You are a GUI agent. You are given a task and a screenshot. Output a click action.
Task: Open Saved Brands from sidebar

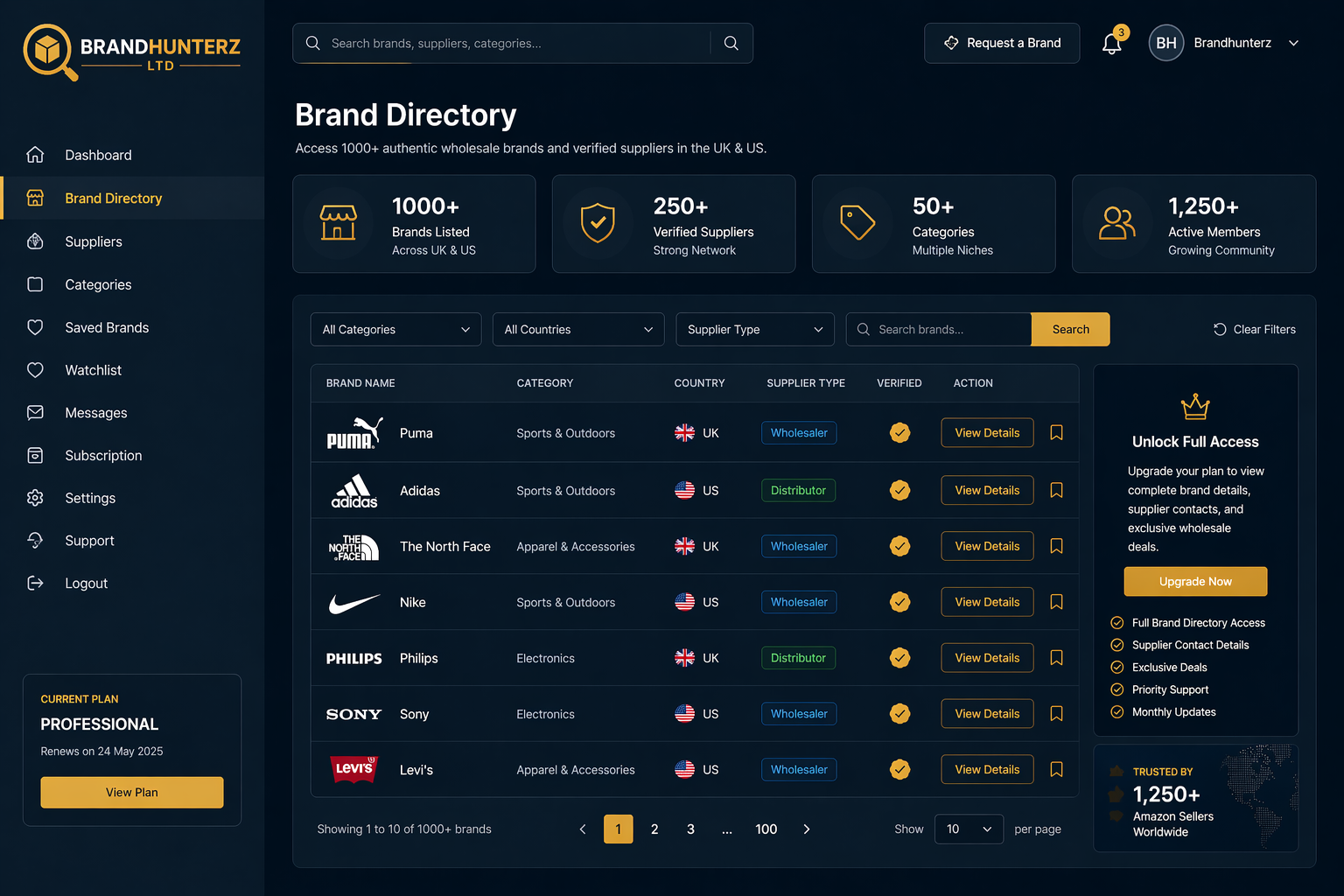(132, 327)
